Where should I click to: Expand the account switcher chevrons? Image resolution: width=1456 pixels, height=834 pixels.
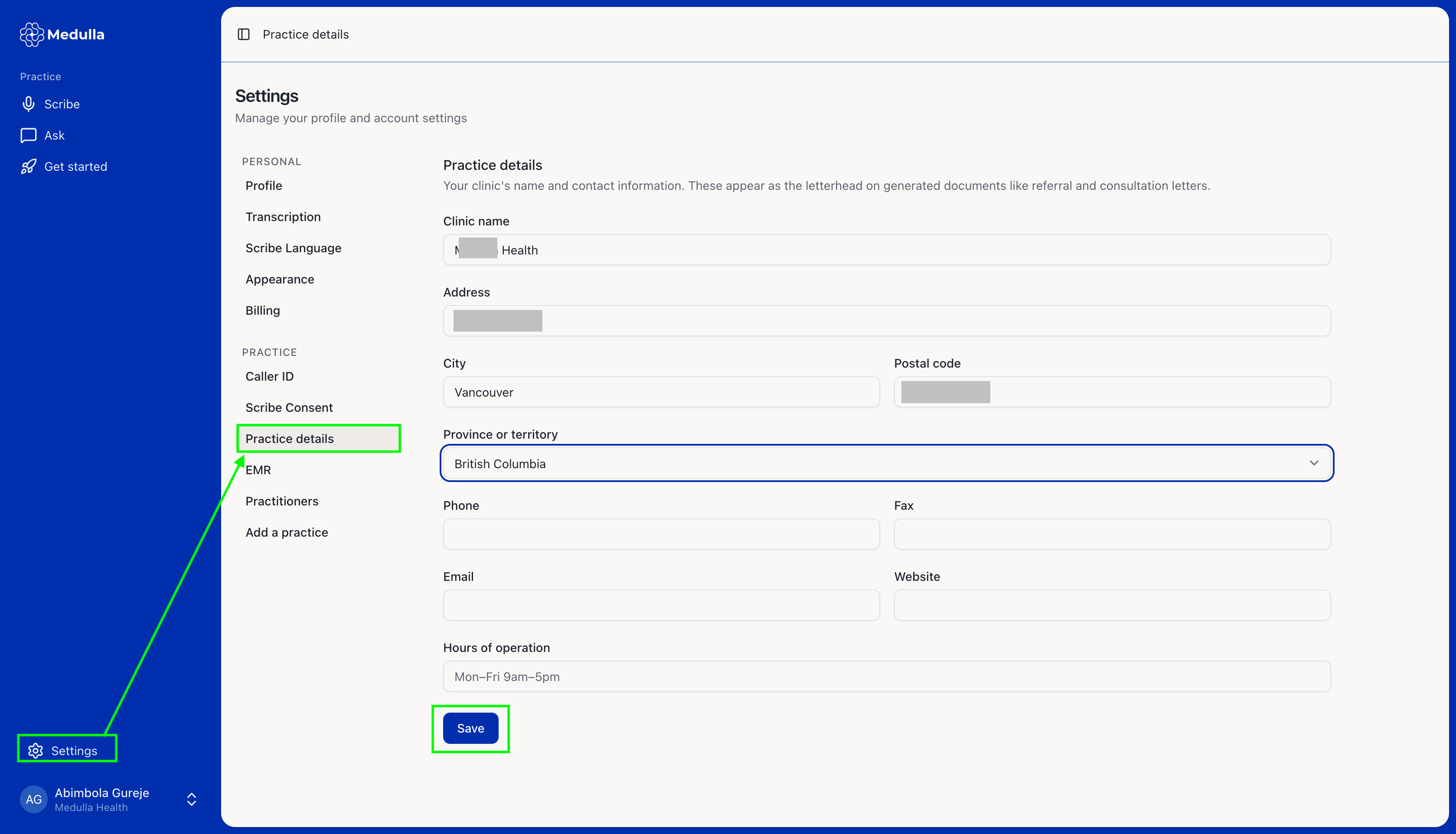[192, 799]
